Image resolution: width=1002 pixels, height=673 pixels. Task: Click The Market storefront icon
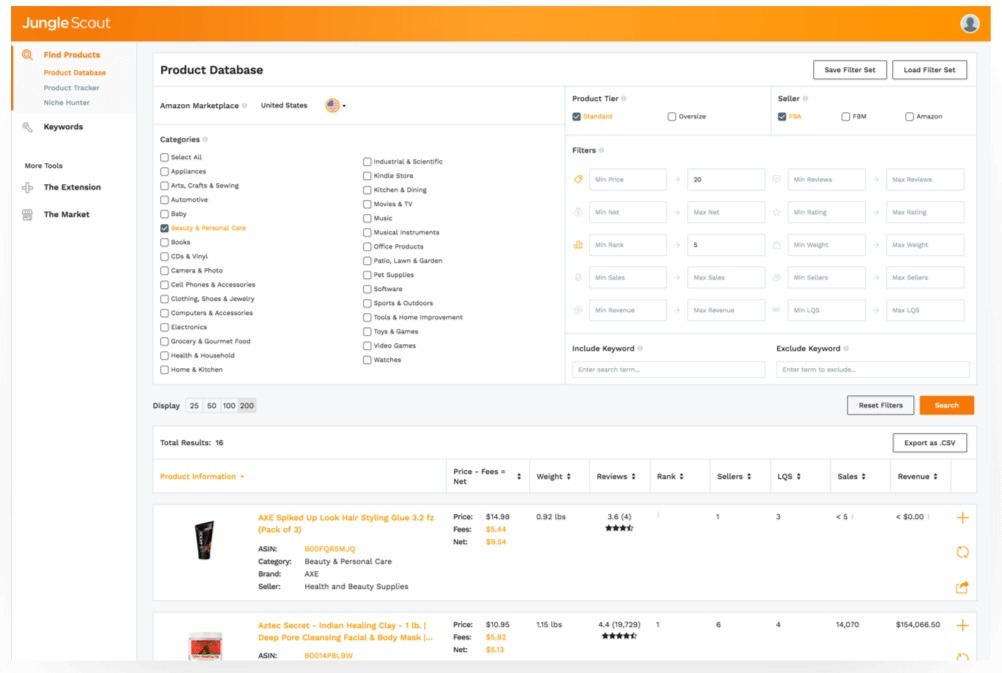27,215
